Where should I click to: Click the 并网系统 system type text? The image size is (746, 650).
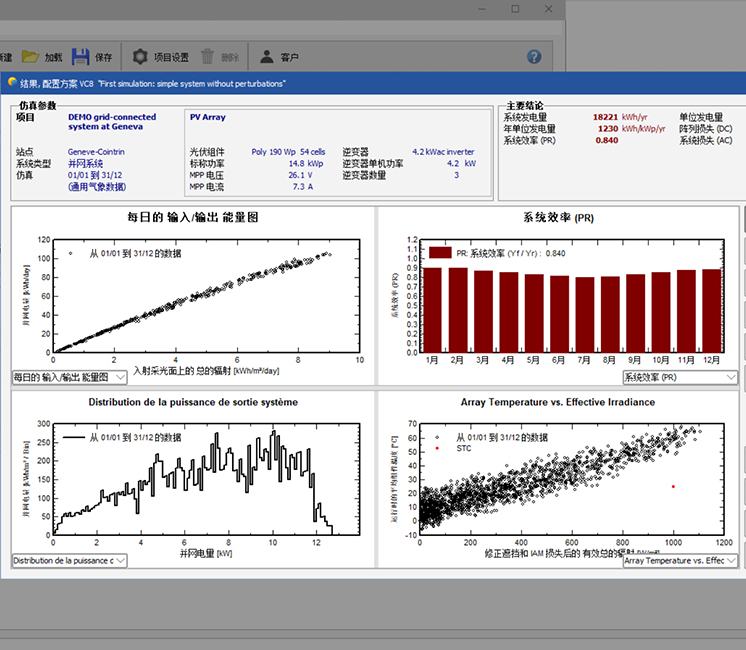86,164
